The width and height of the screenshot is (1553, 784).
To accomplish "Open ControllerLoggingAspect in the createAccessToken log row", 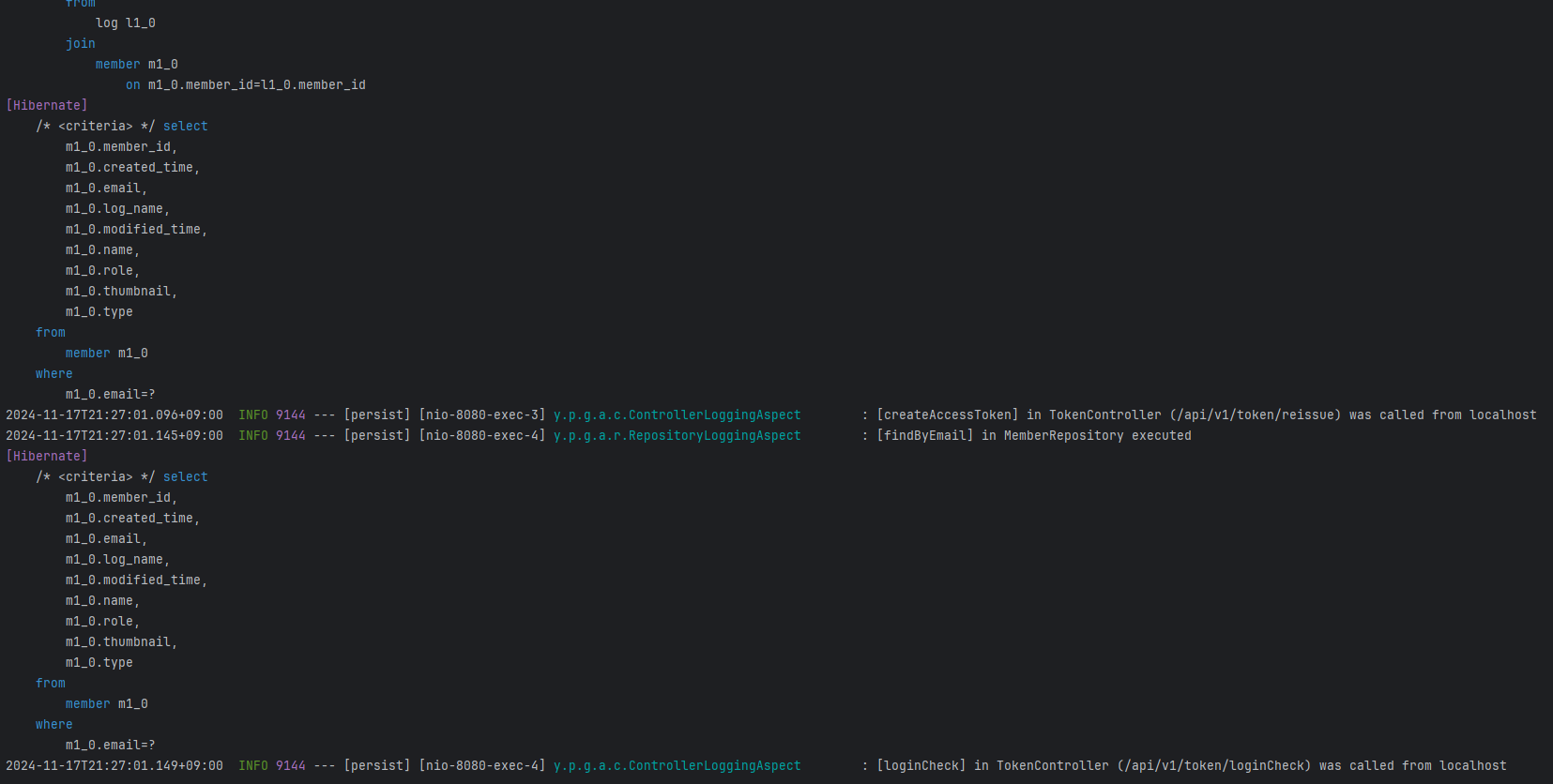I will pos(678,415).
